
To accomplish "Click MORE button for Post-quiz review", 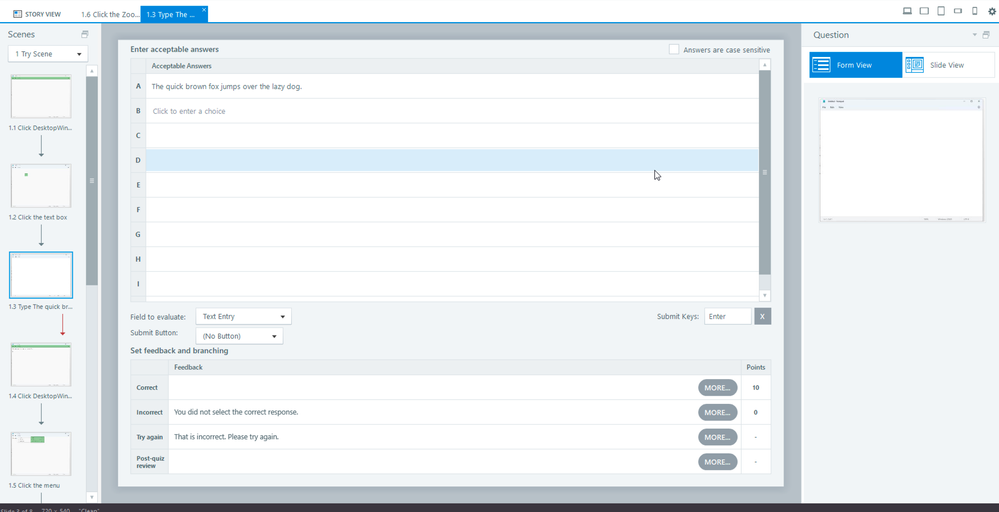I will [x=717, y=462].
